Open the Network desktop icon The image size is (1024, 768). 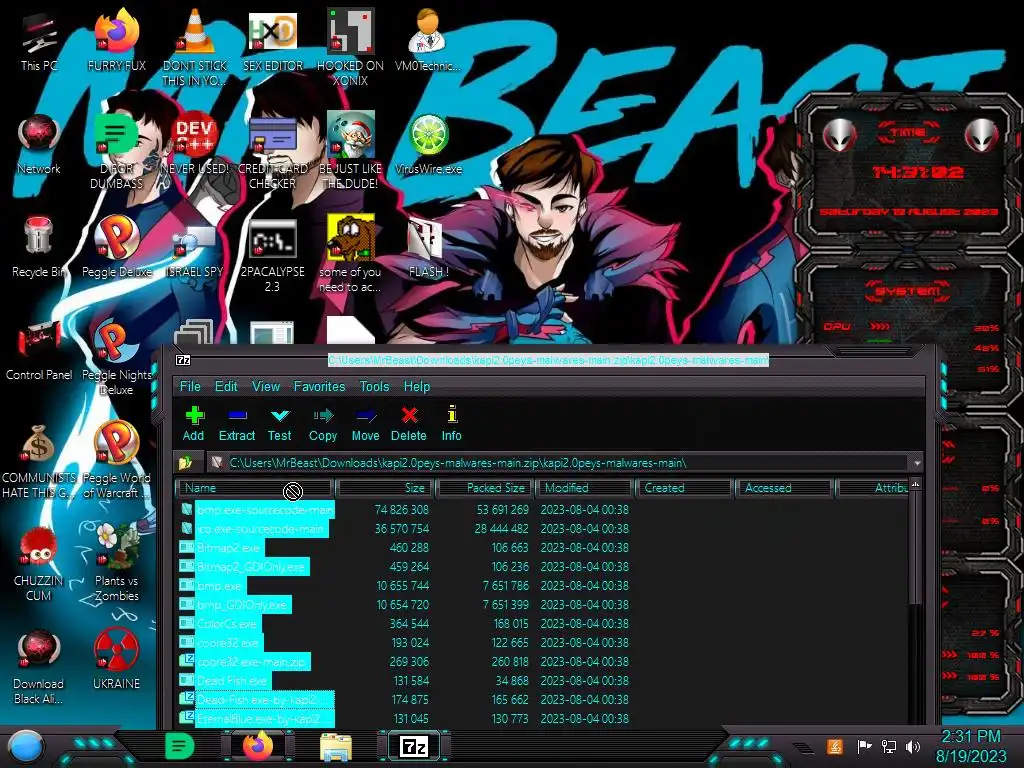pos(39,144)
